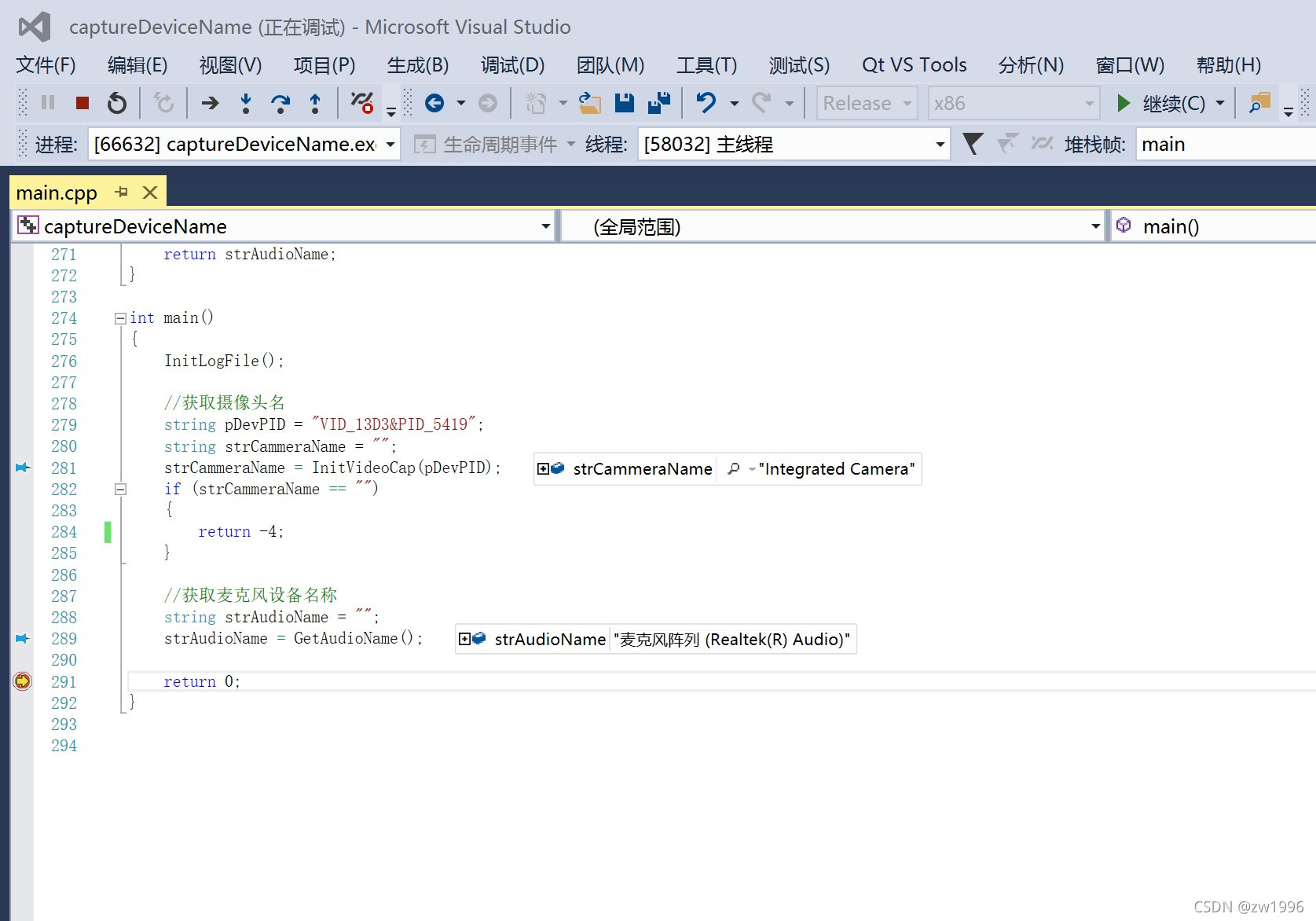This screenshot has height=921, width=1316.
Task: Click the blue pin marker on line 289
Action: pos(23,638)
